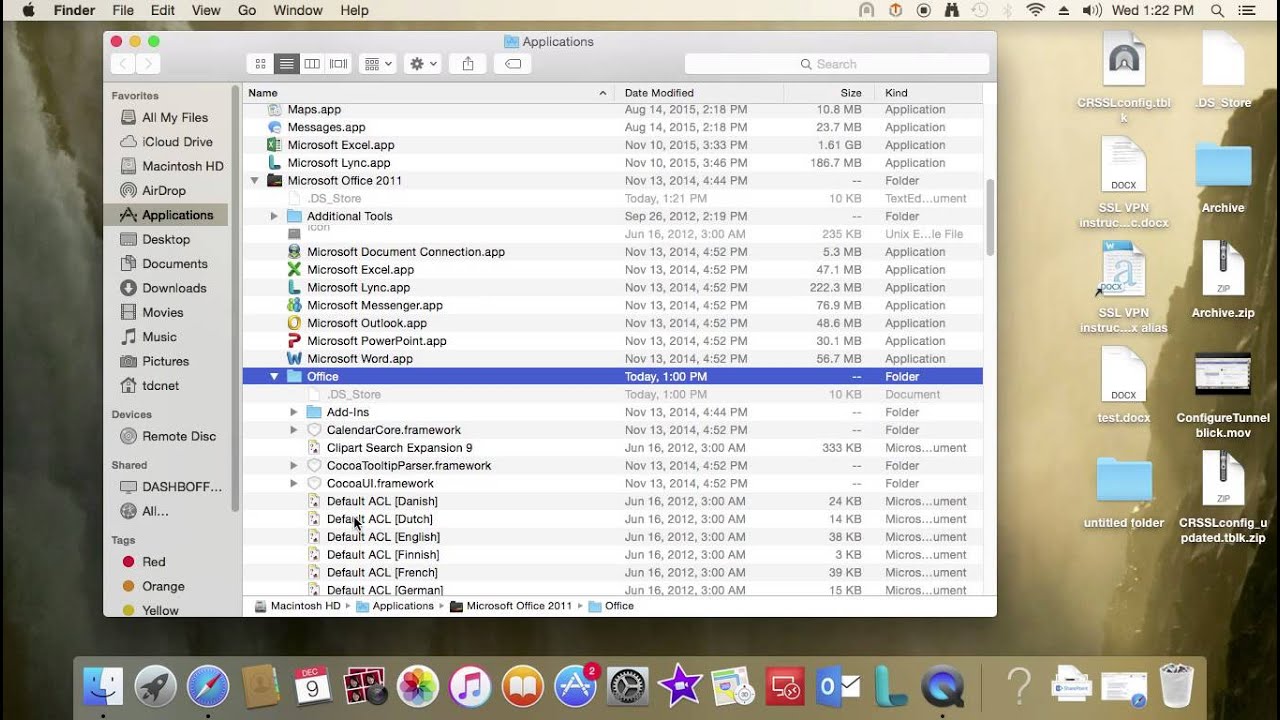Open the Window menu
Image resolution: width=1280 pixels, height=720 pixels.
coord(298,10)
